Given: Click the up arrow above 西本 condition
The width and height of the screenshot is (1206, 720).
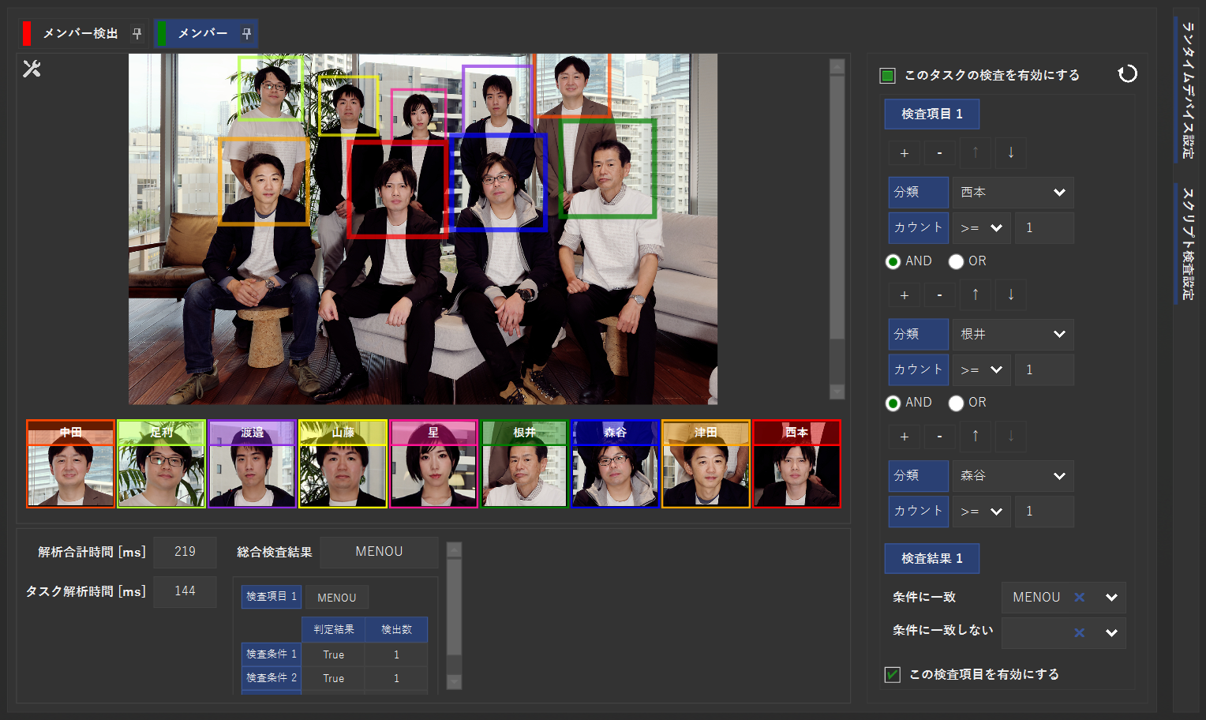Looking at the screenshot, I should (x=975, y=153).
